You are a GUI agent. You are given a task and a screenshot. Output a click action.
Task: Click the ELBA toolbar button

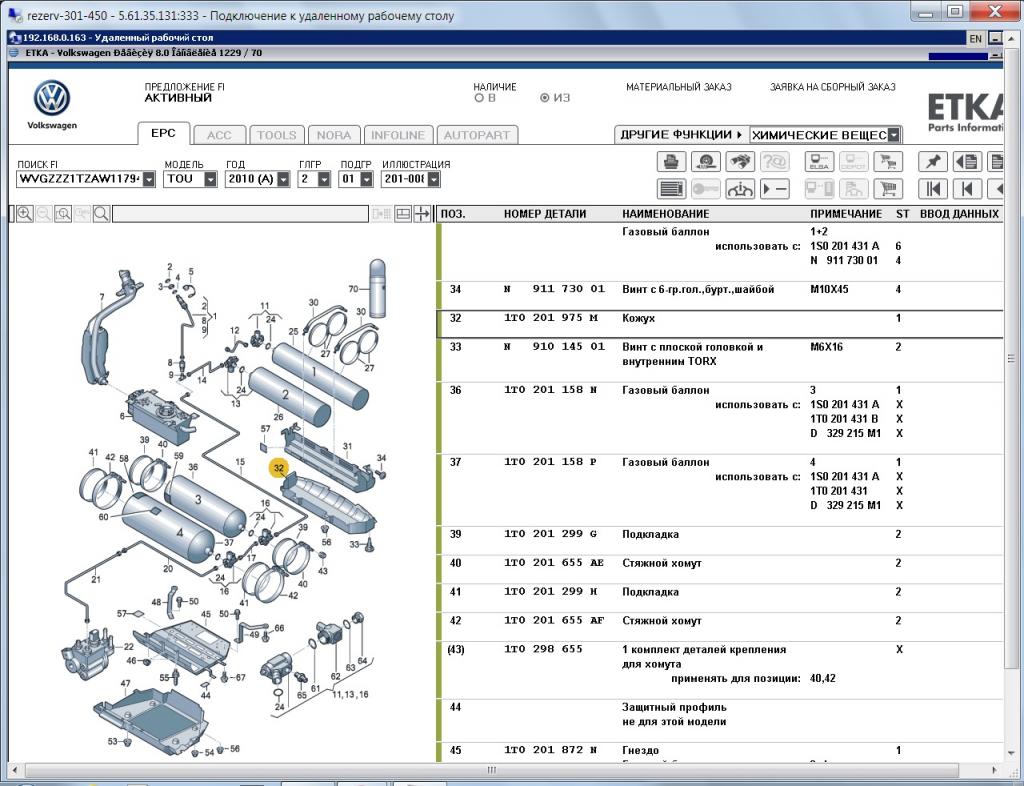tap(819, 161)
